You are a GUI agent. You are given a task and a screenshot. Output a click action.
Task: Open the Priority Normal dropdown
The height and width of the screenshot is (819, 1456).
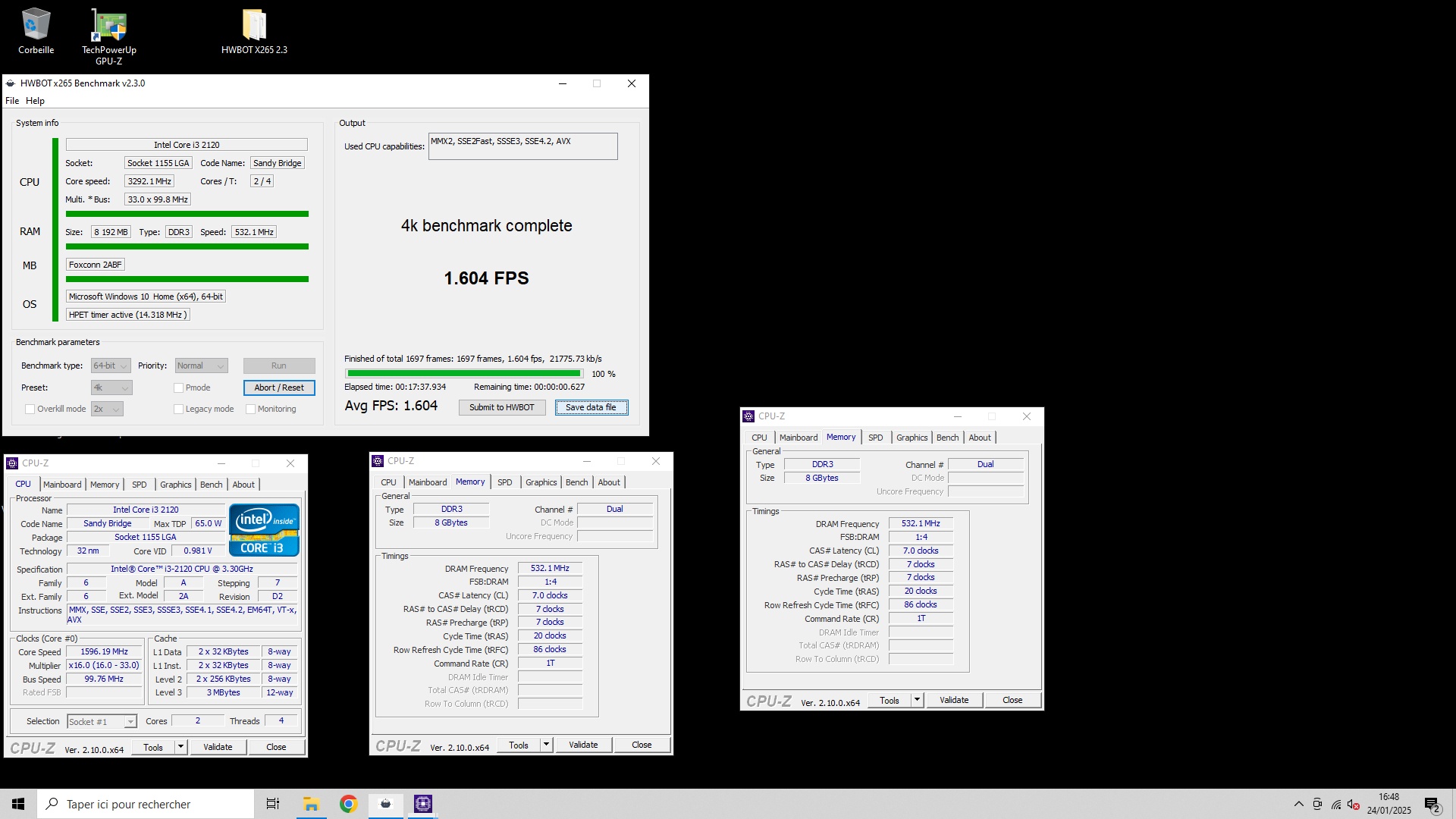pos(201,366)
